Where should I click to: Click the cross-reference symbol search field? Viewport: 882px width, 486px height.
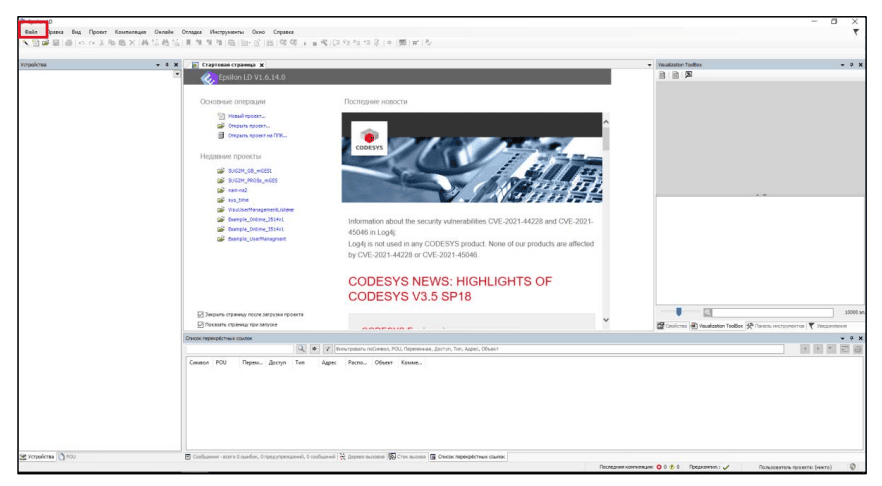tap(240, 349)
